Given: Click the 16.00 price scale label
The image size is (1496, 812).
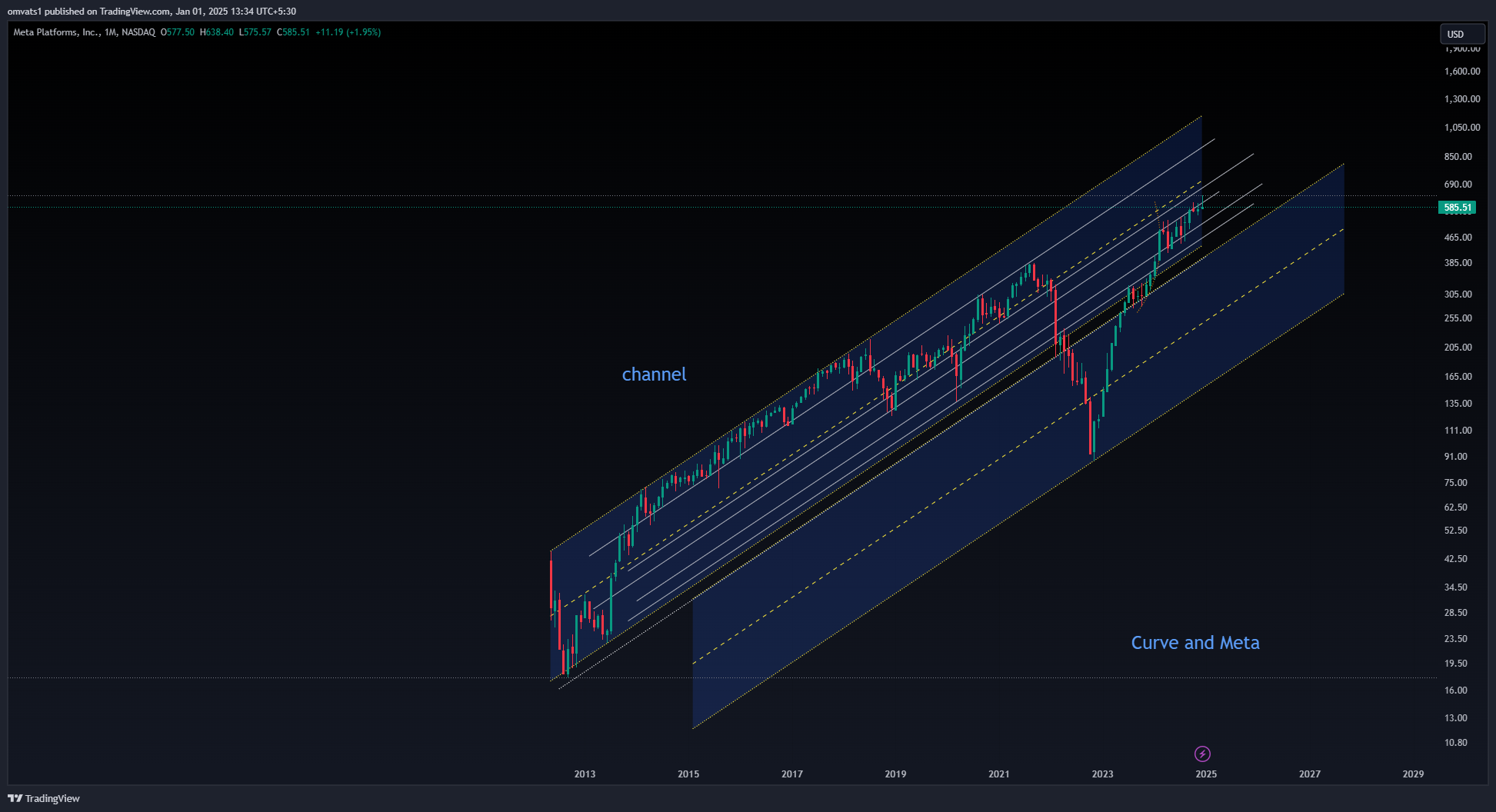Looking at the screenshot, I should pos(1456,691).
